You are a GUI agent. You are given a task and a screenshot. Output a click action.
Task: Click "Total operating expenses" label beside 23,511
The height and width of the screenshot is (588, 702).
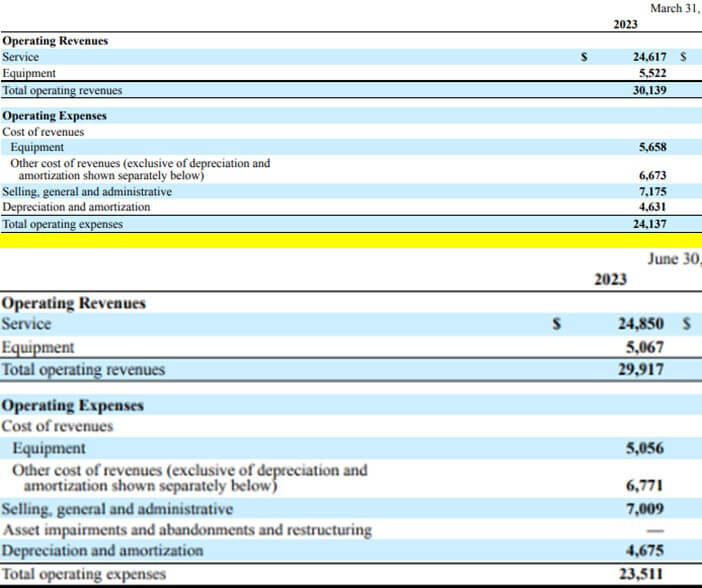(x=84, y=574)
